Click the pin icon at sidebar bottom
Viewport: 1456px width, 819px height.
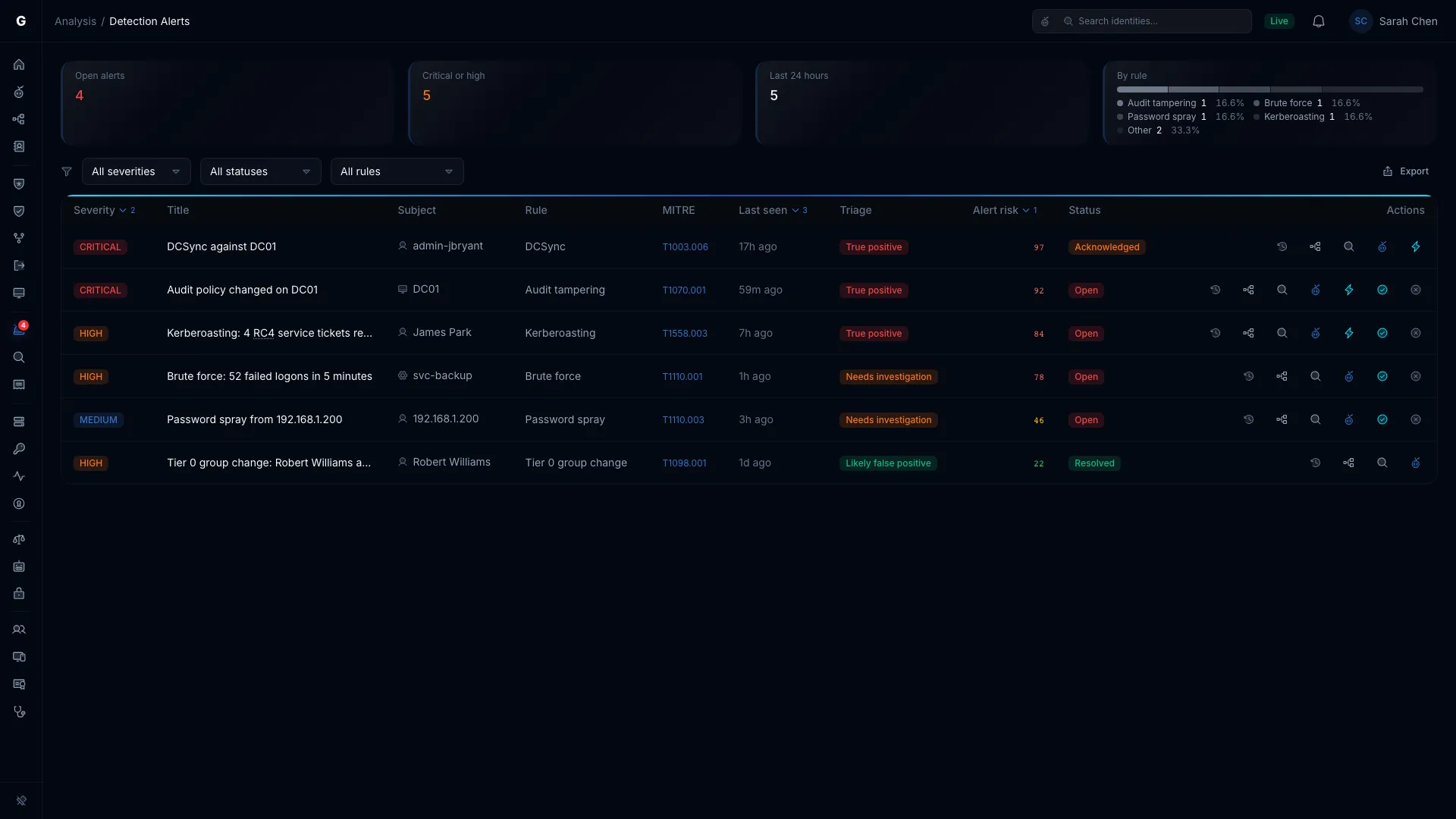(x=21, y=801)
